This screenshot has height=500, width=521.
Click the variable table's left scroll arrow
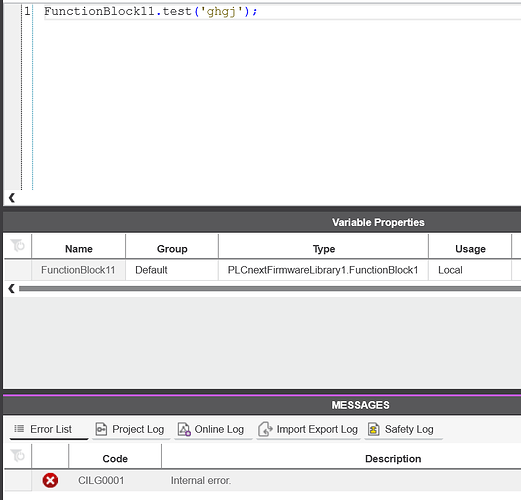(12, 288)
